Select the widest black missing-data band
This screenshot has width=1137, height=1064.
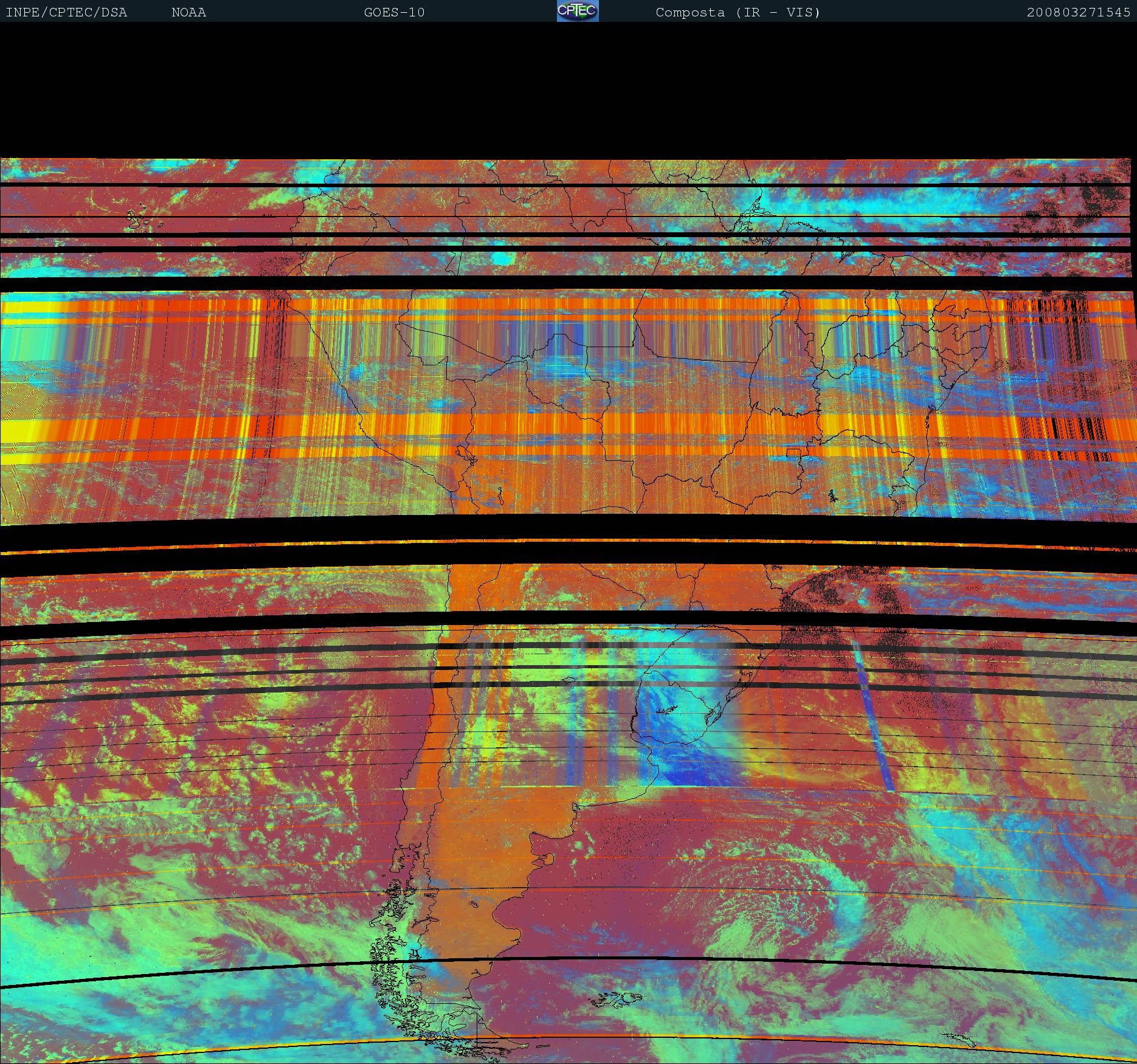coord(568,528)
